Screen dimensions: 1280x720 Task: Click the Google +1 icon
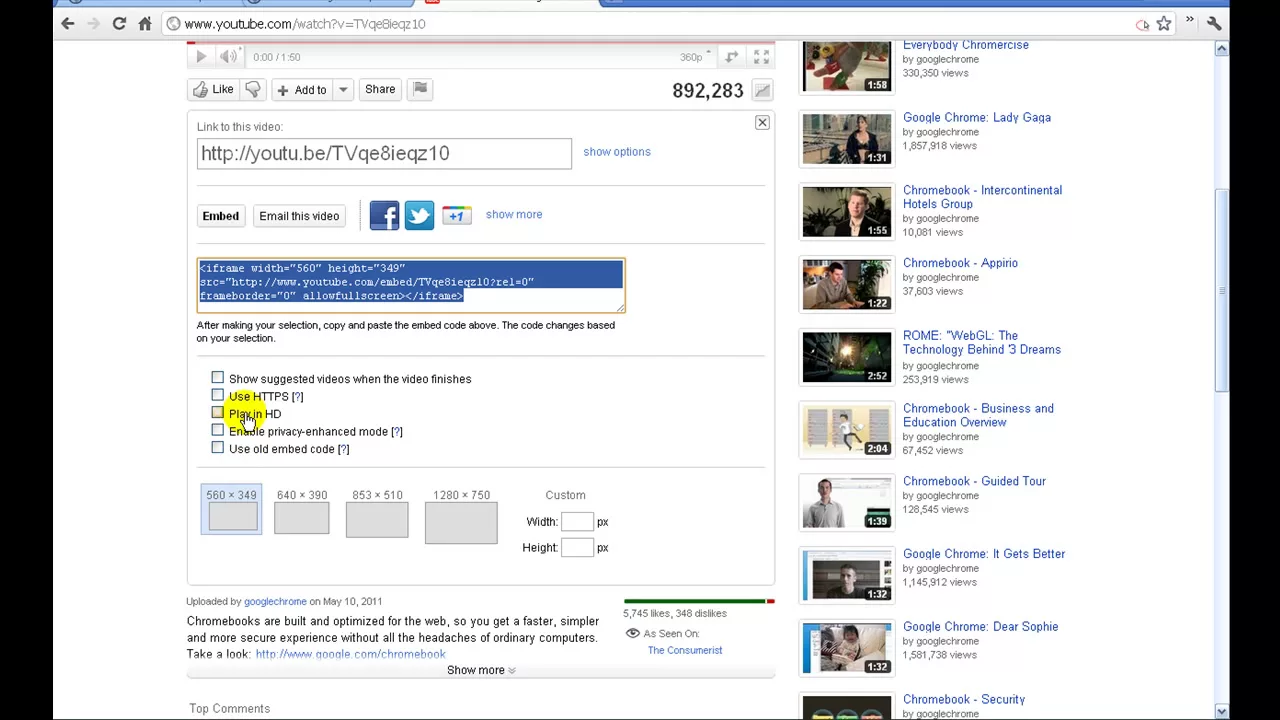(x=456, y=215)
